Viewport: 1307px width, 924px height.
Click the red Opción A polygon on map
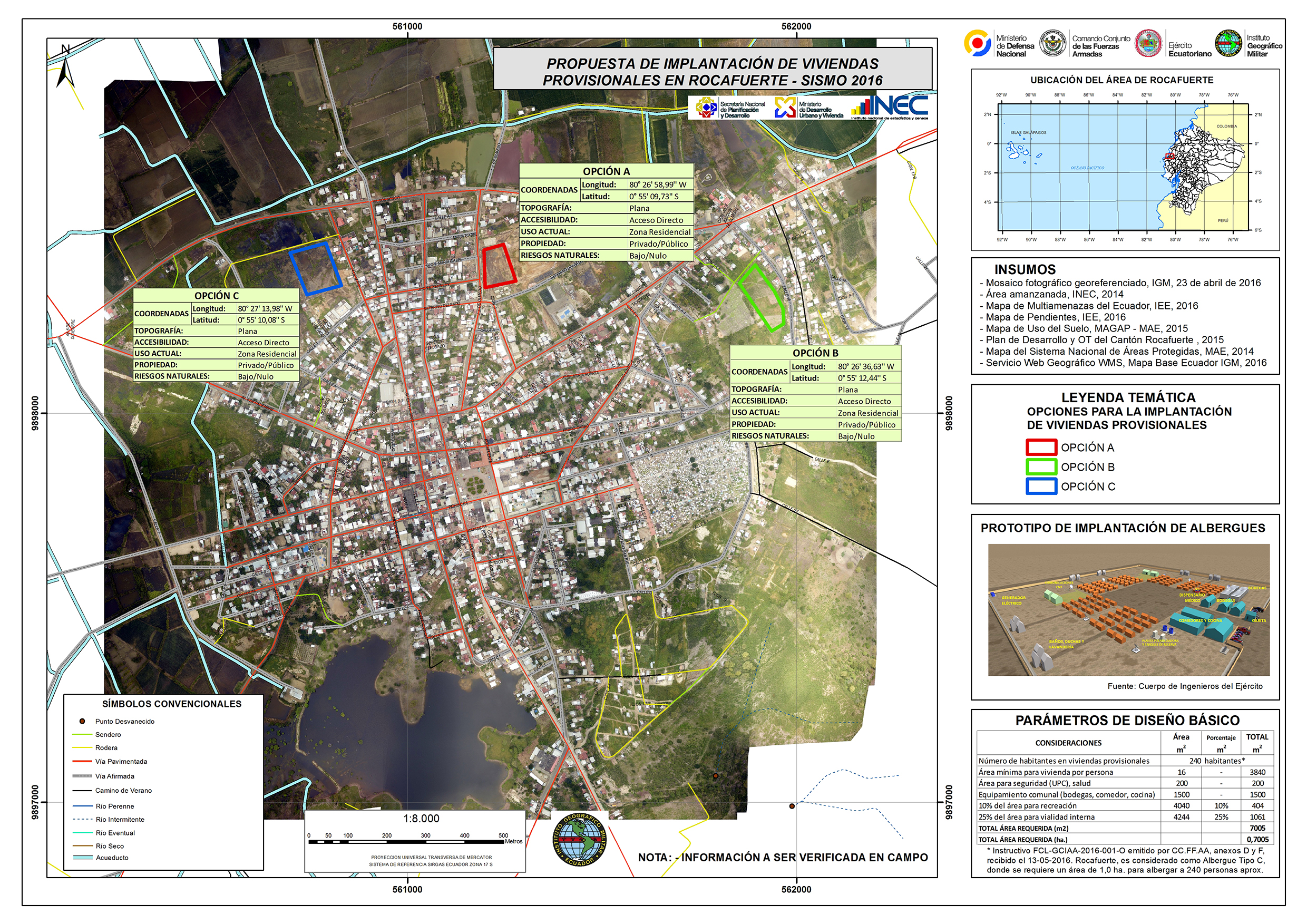(499, 266)
